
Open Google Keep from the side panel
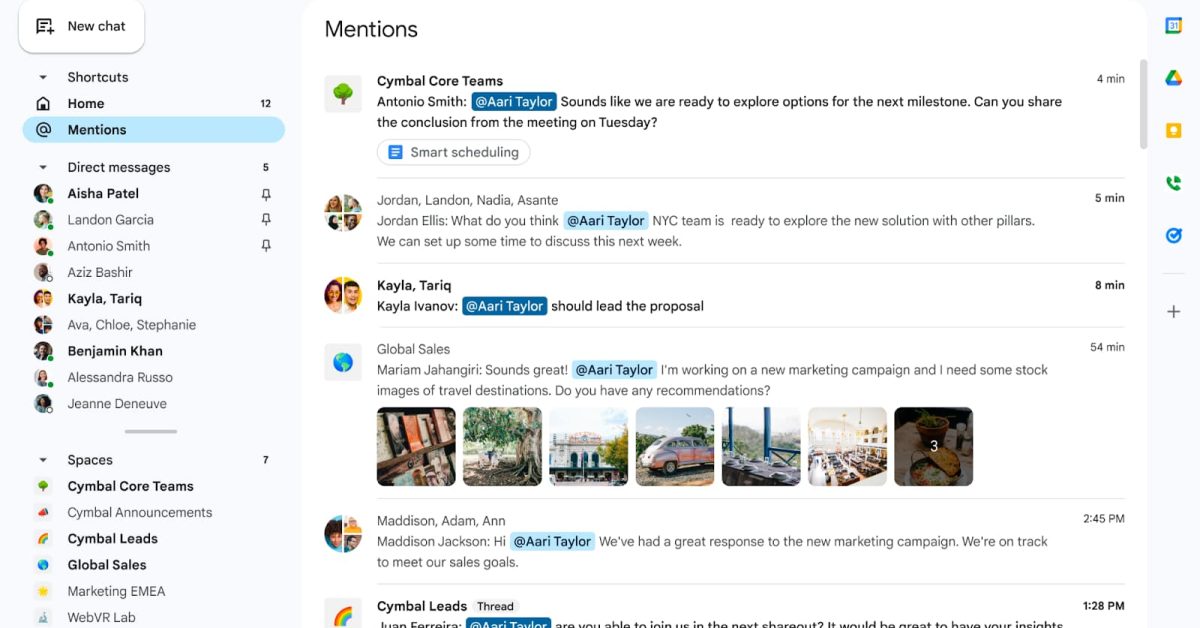1172,130
